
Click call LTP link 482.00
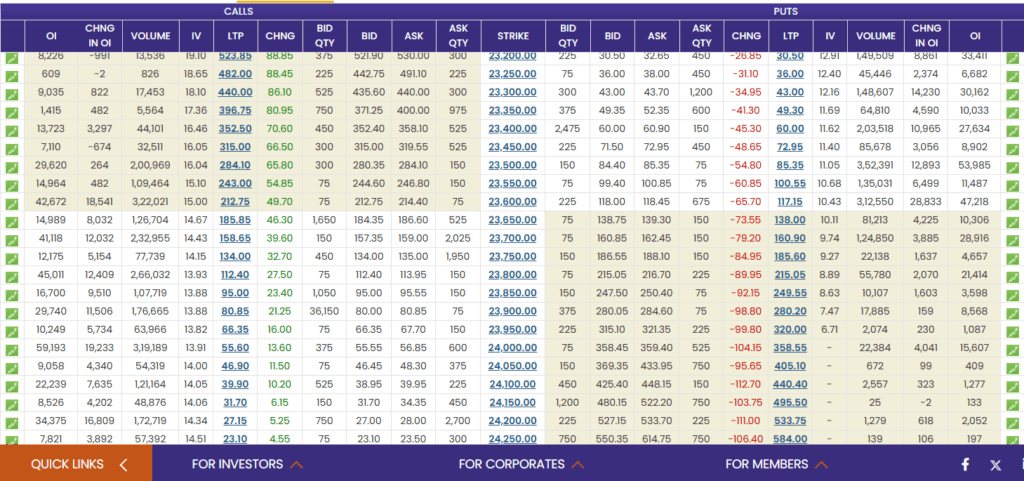(x=236, y=74)
